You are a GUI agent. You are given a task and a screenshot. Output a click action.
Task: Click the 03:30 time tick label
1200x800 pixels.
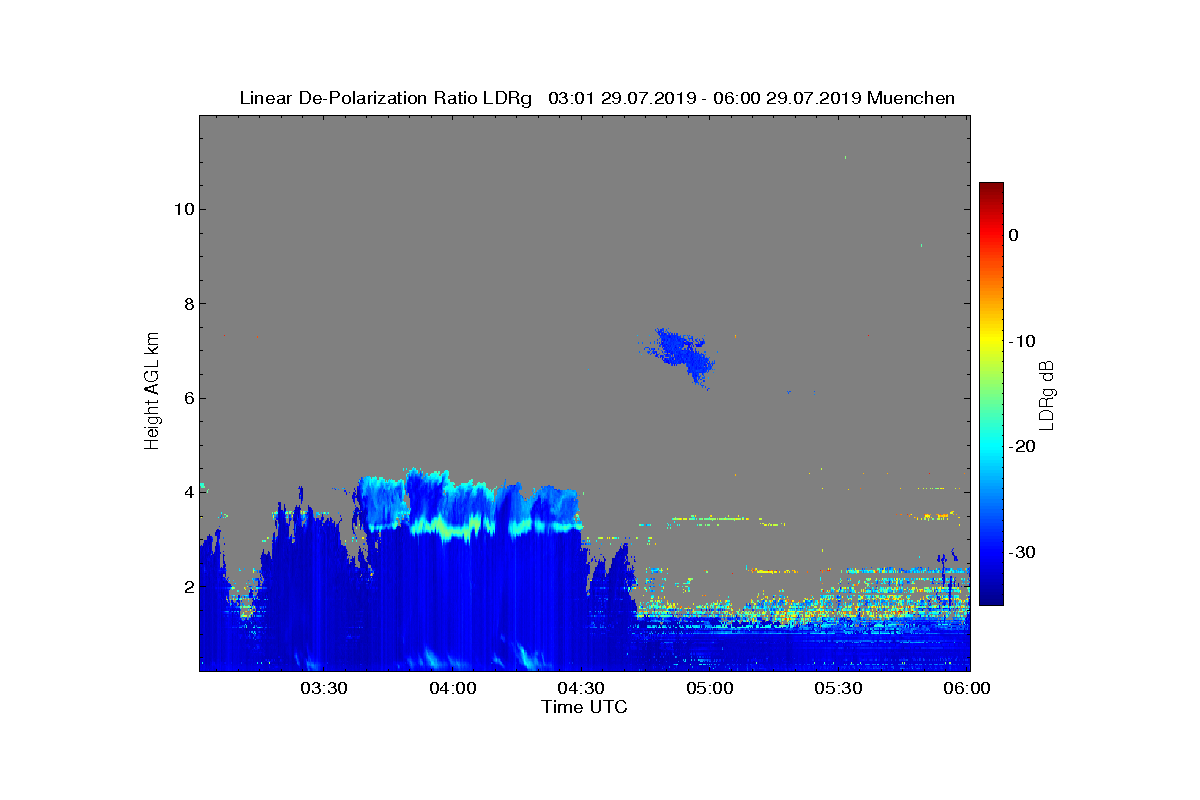324,688
